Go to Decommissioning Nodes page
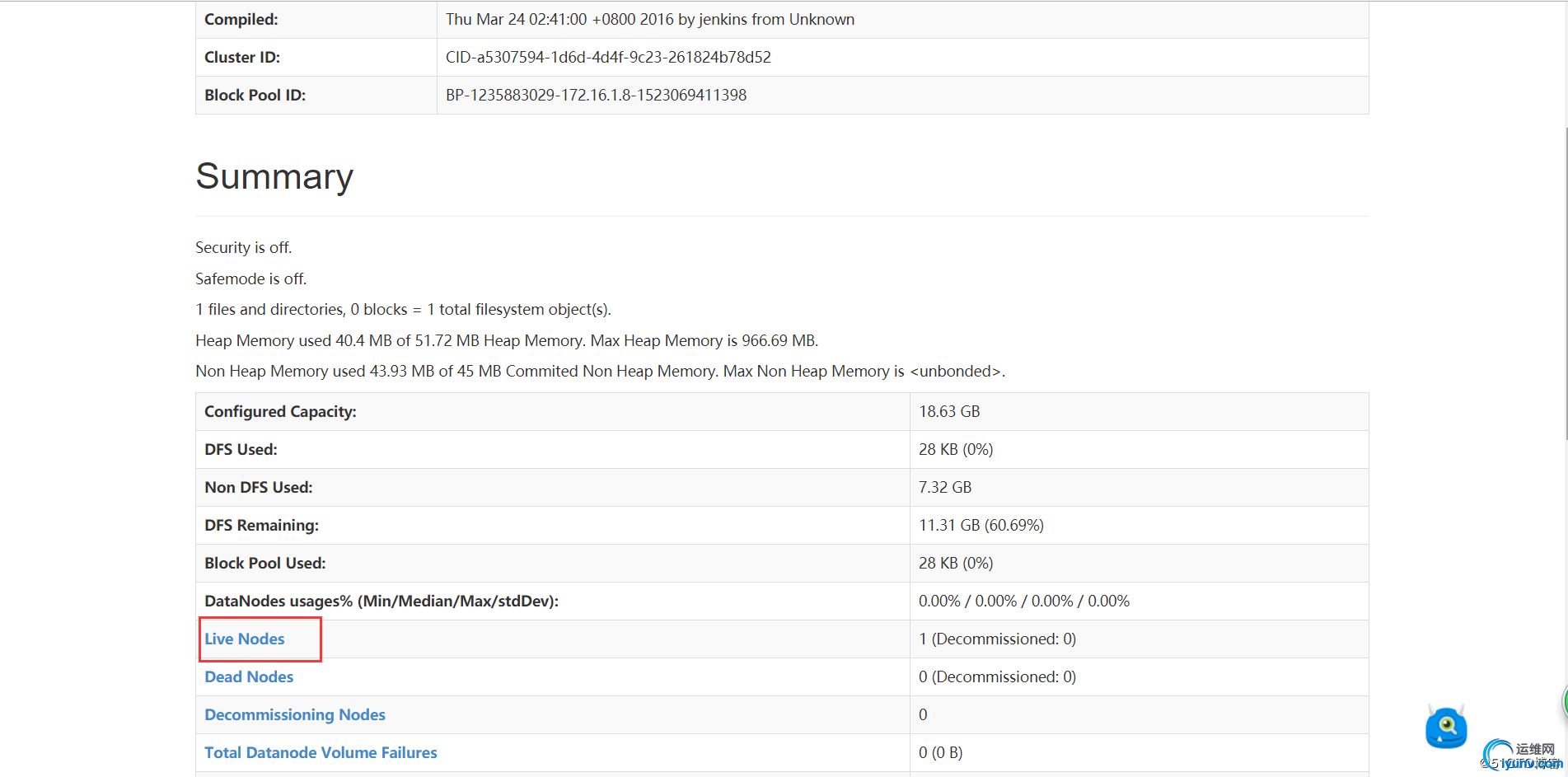 click(295, 714)
